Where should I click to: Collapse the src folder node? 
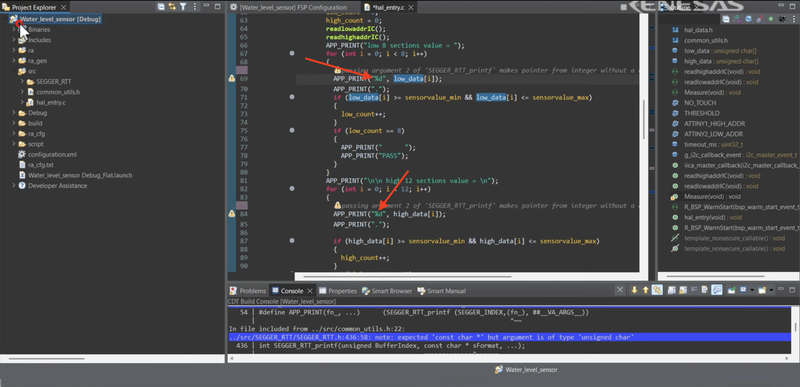(x=14, y=71)
